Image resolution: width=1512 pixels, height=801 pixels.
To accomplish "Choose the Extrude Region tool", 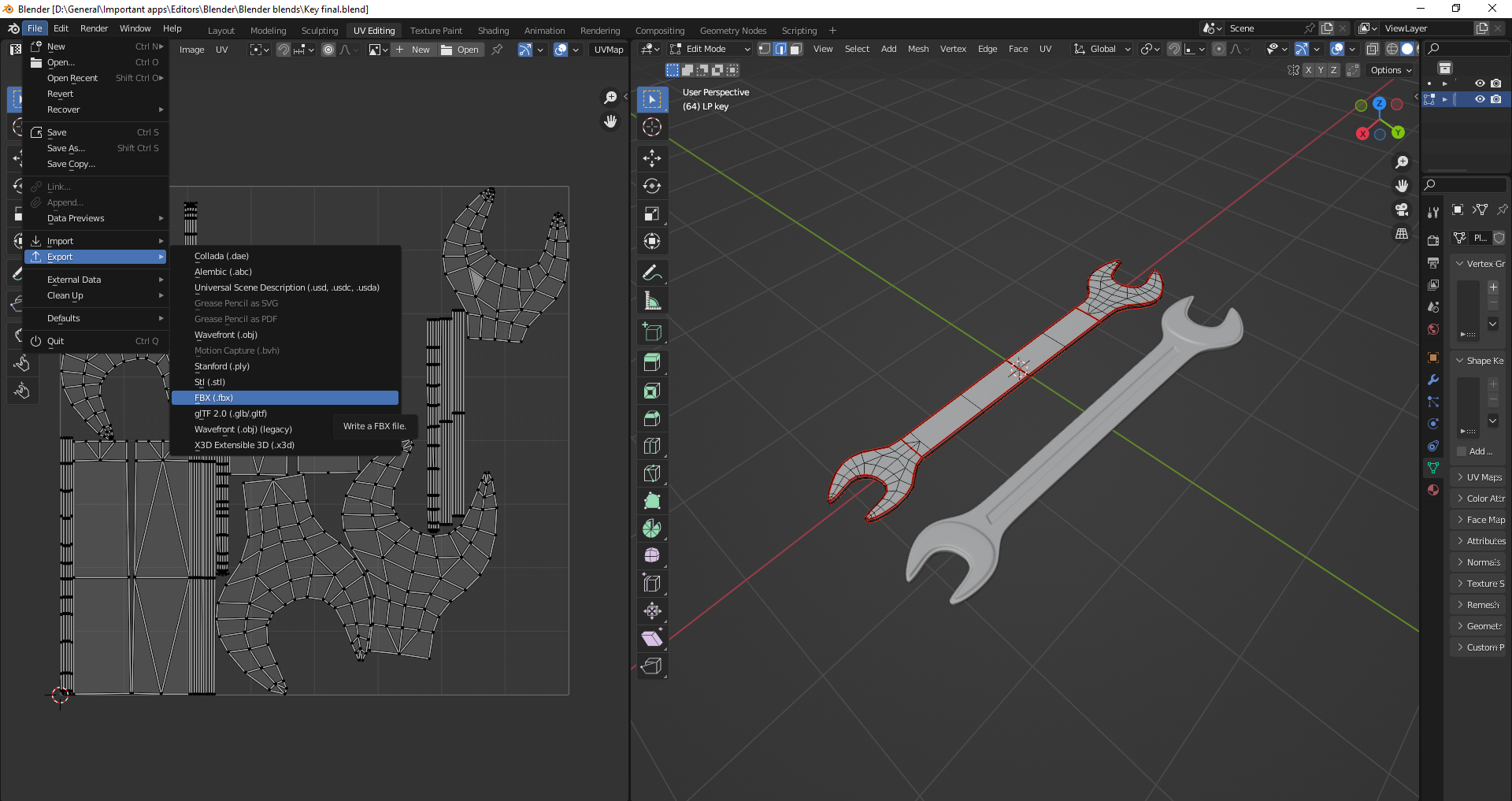I will coord(652,363).
